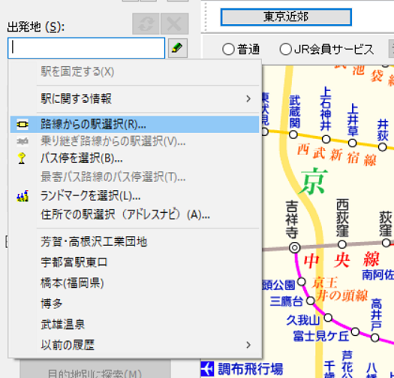Select the JR会員サービス radio button
This screenshot has width=394, height=378.
click(x=286, y=49)
